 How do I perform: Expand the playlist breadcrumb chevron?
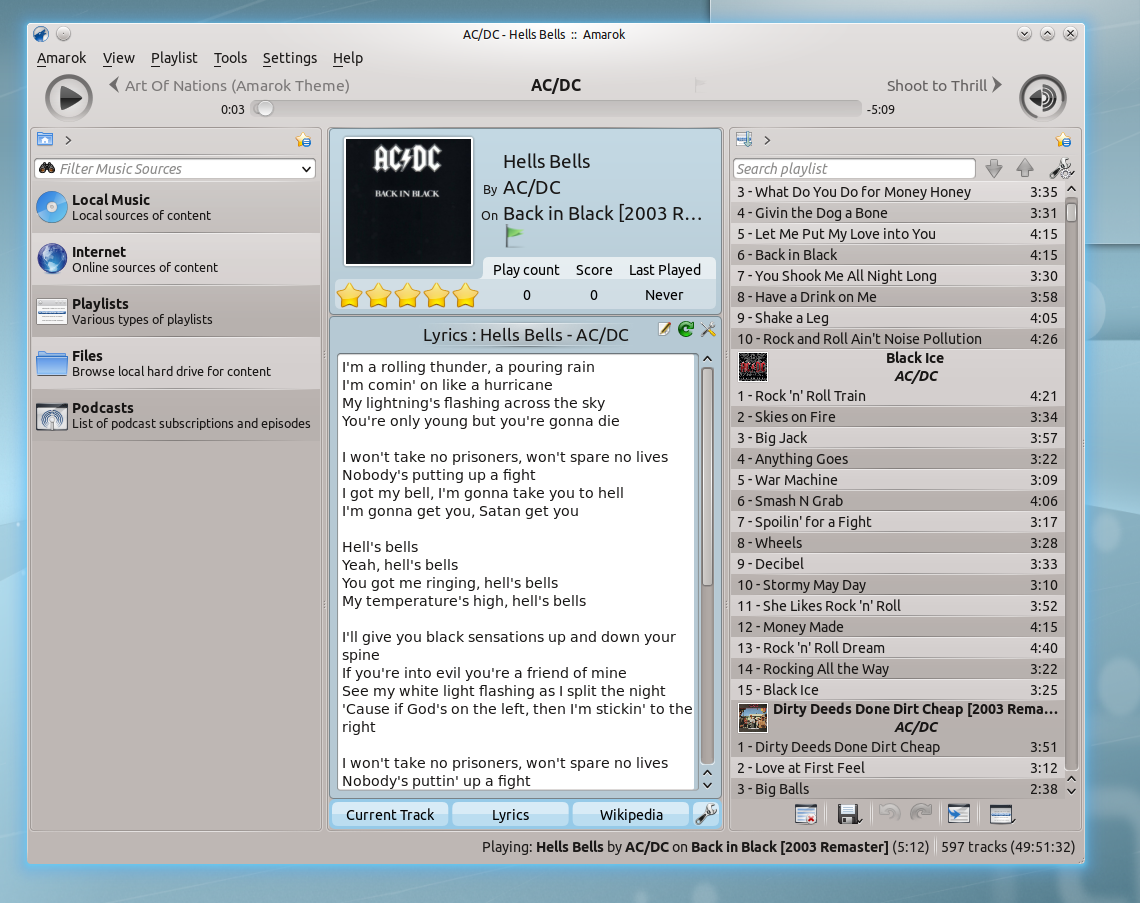[x=767, y=140]
